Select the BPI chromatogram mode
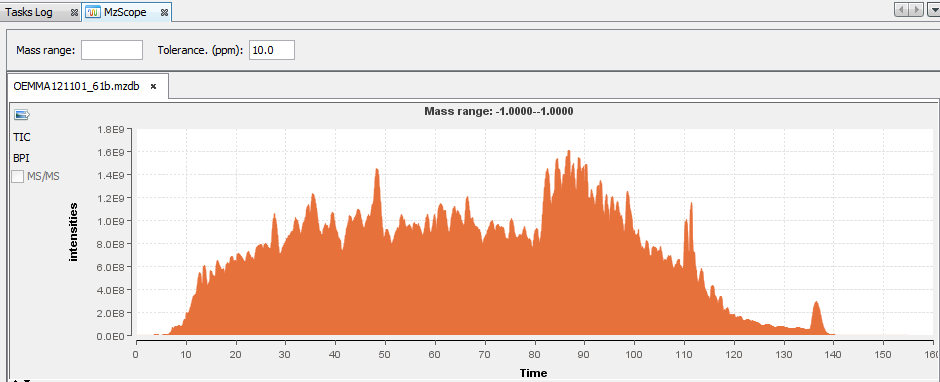This screenshot has height=382, width=940. (x=22, y=158)
